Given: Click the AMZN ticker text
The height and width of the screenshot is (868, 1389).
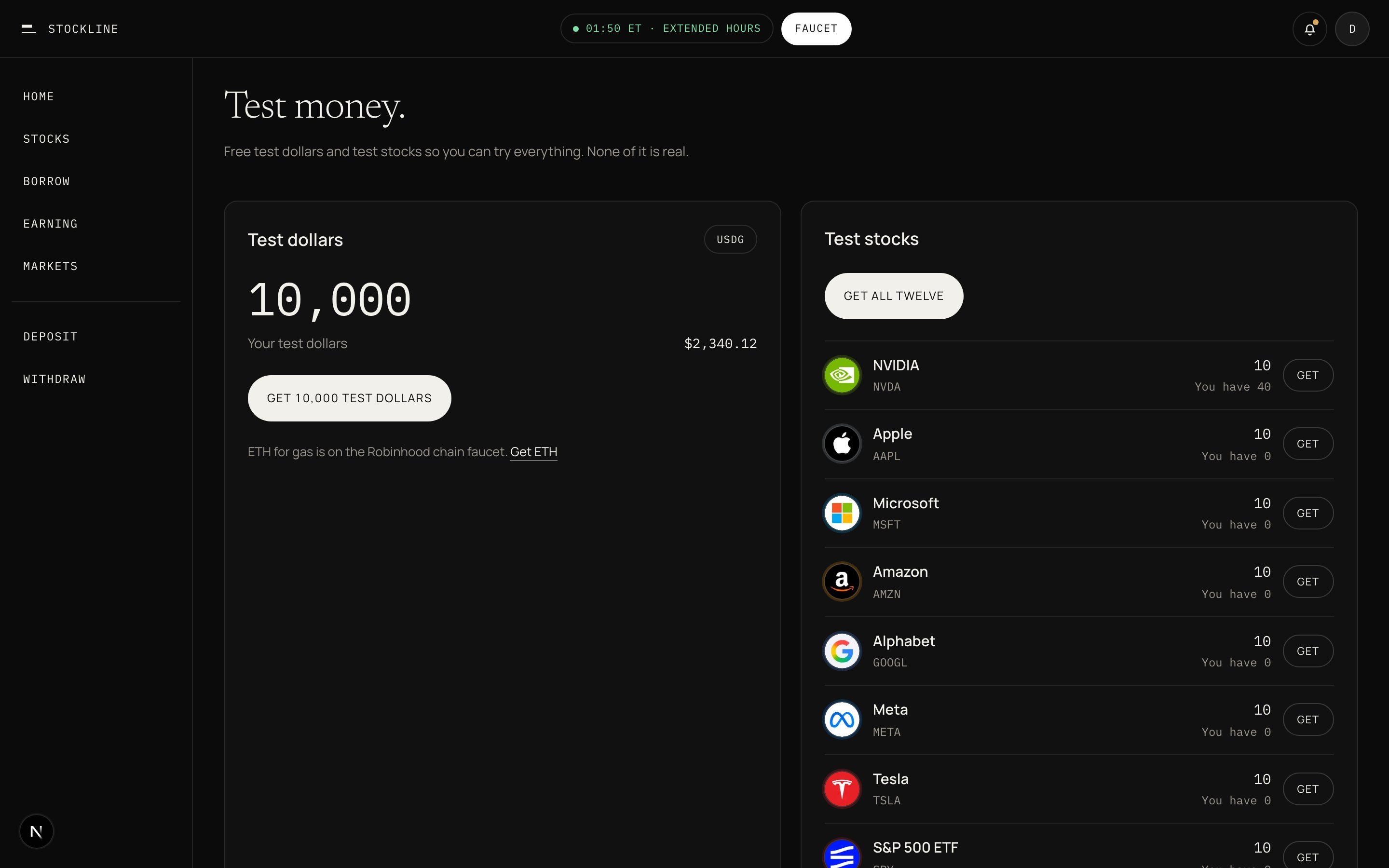Looking at the screenshot, I should [886, 594].
